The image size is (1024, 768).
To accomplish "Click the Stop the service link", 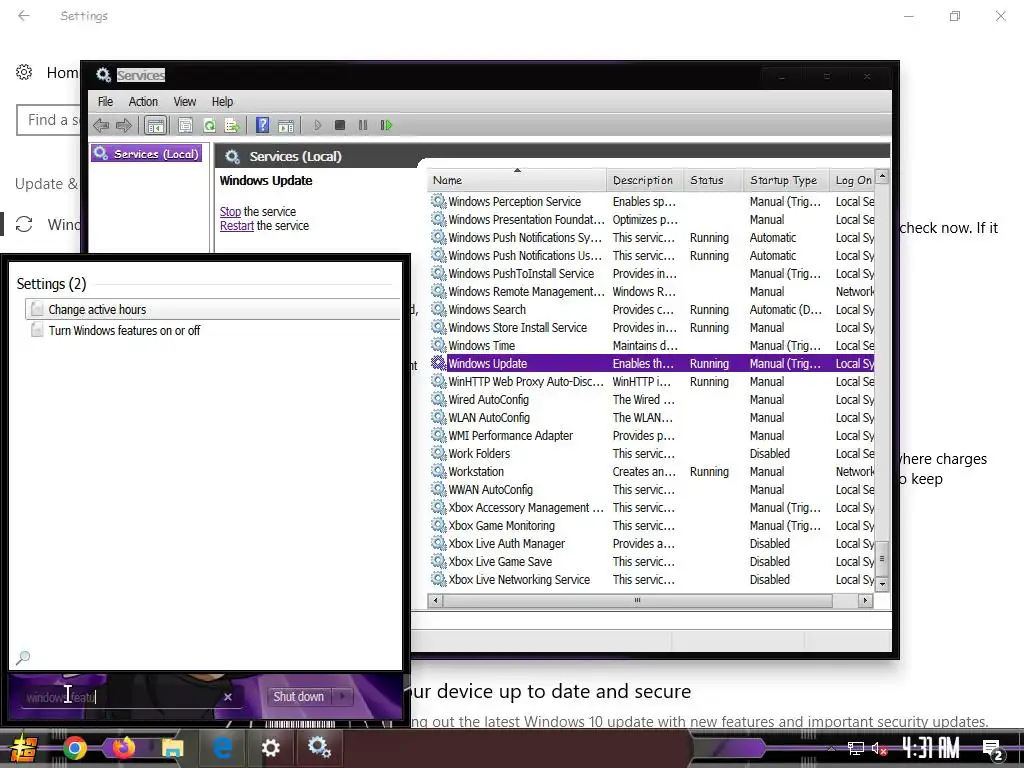I will [230, 212].
